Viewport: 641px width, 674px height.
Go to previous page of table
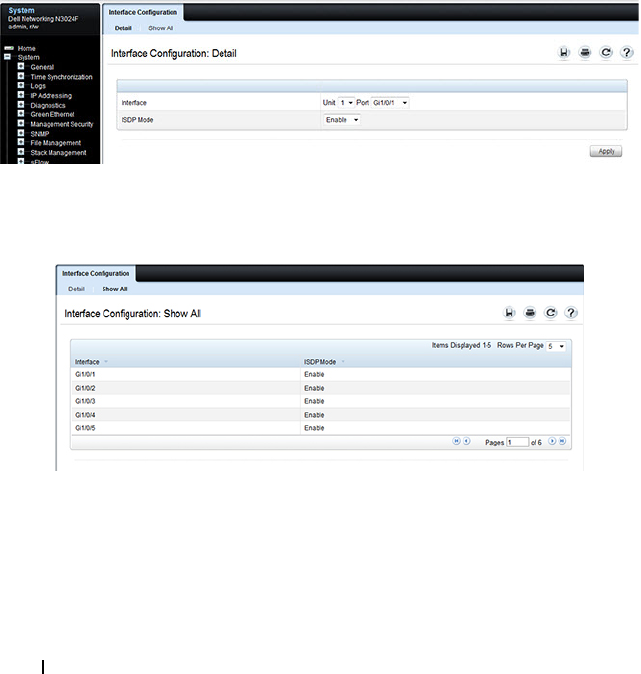[x=466, y=441]
